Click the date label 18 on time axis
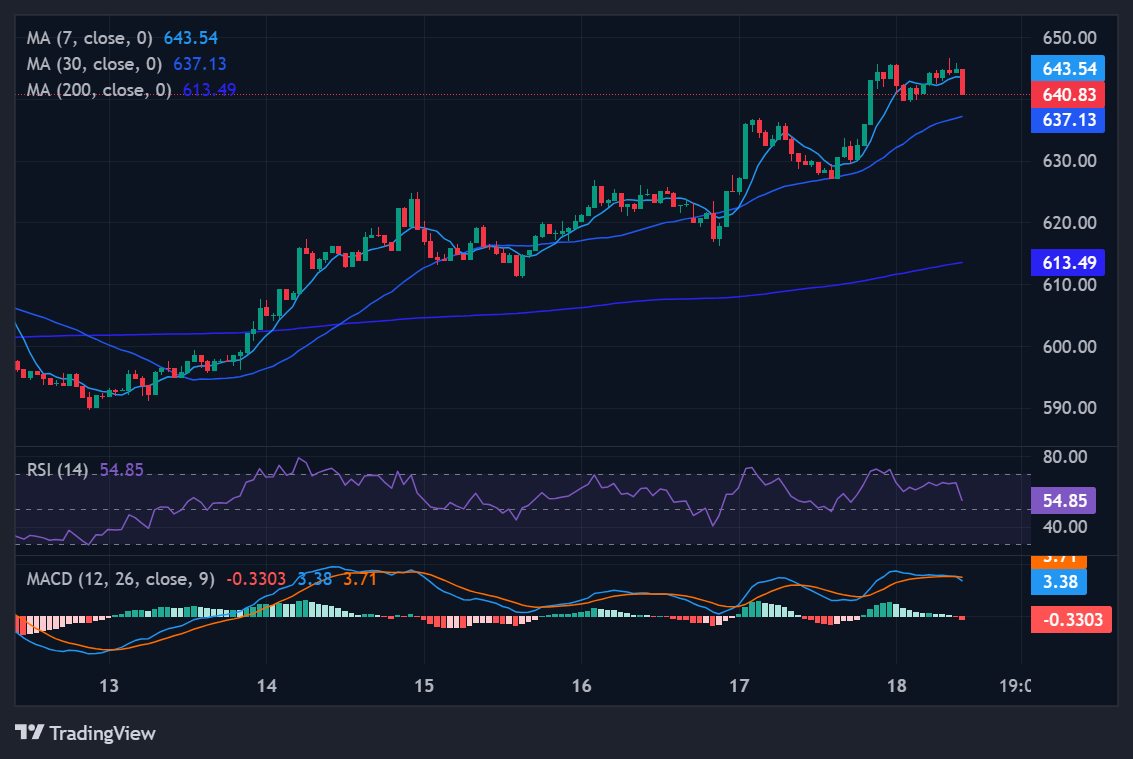Image resolution: width=1133 pixels, height=759 pixels. (x=896, y=686)
